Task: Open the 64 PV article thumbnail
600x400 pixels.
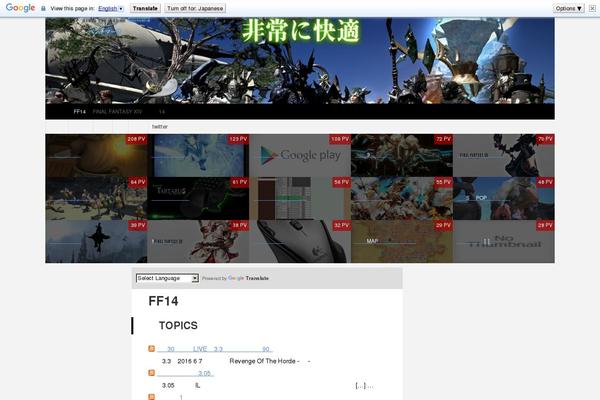Action: point(96,198)
